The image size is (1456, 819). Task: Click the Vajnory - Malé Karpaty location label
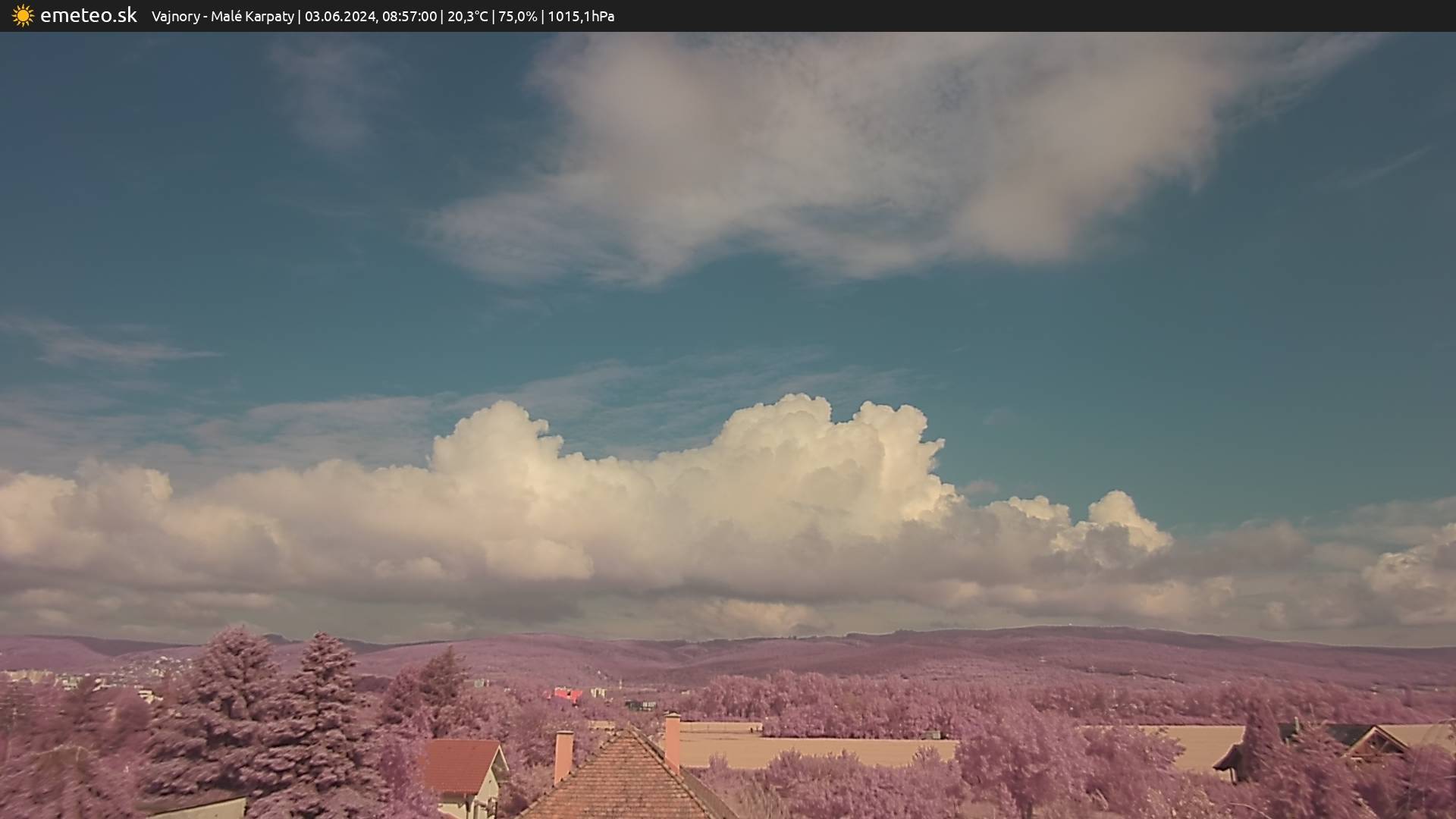click(222, 17)
